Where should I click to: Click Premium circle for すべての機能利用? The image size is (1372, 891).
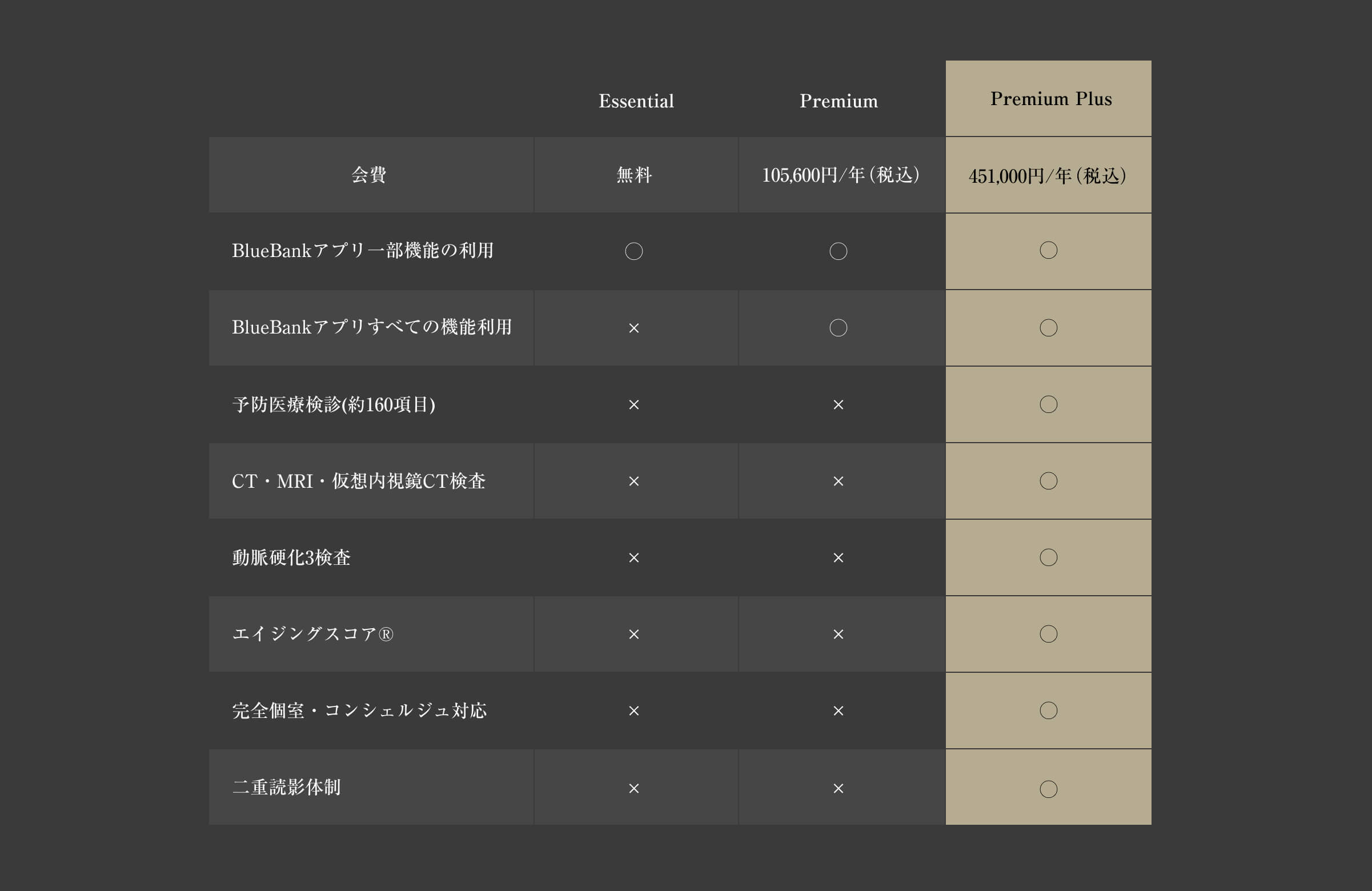[838, 328]
